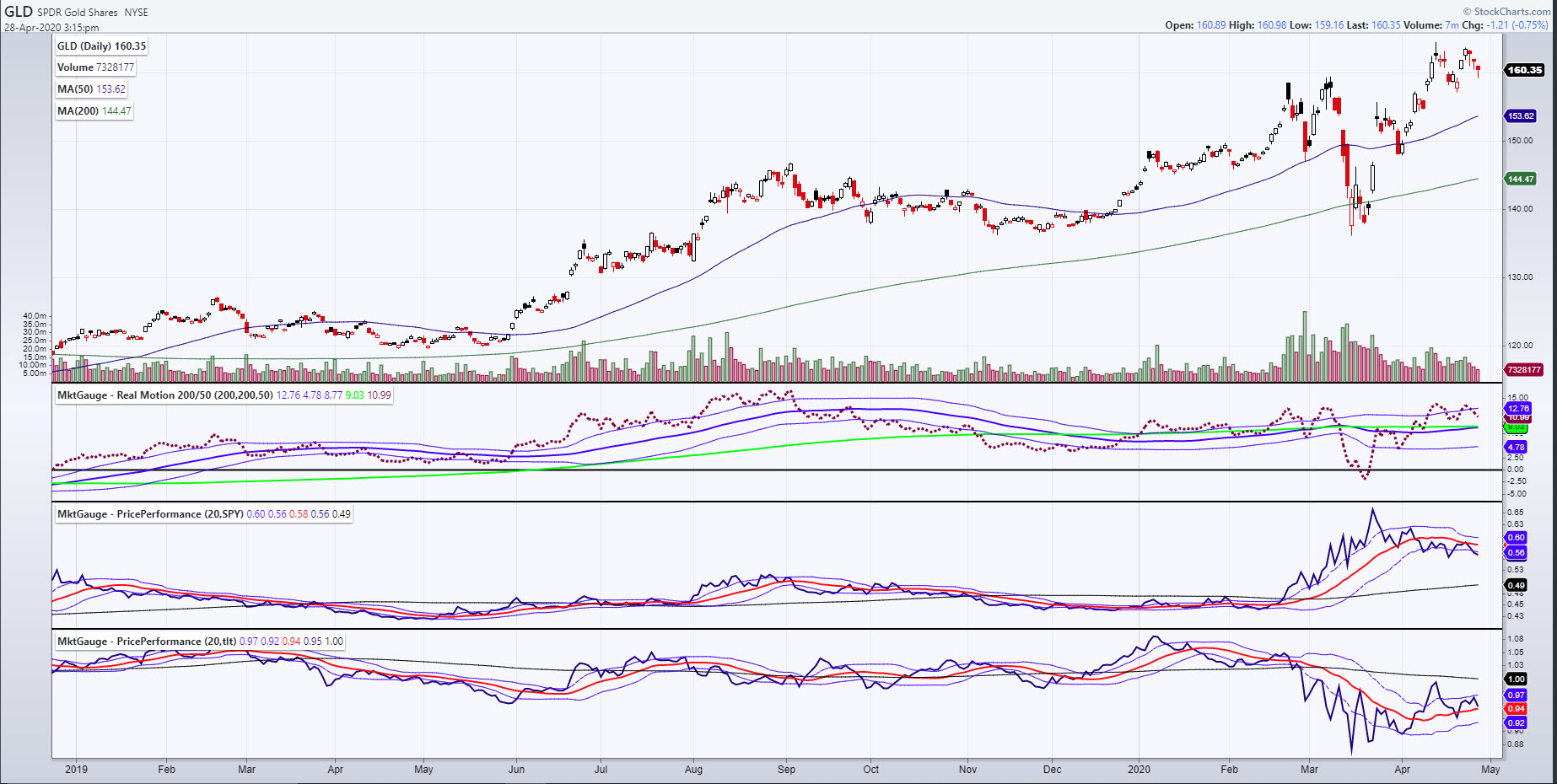Select the MA(50) 153.62 legend entry
The image size is (1557, 784).
click(91, 89)
